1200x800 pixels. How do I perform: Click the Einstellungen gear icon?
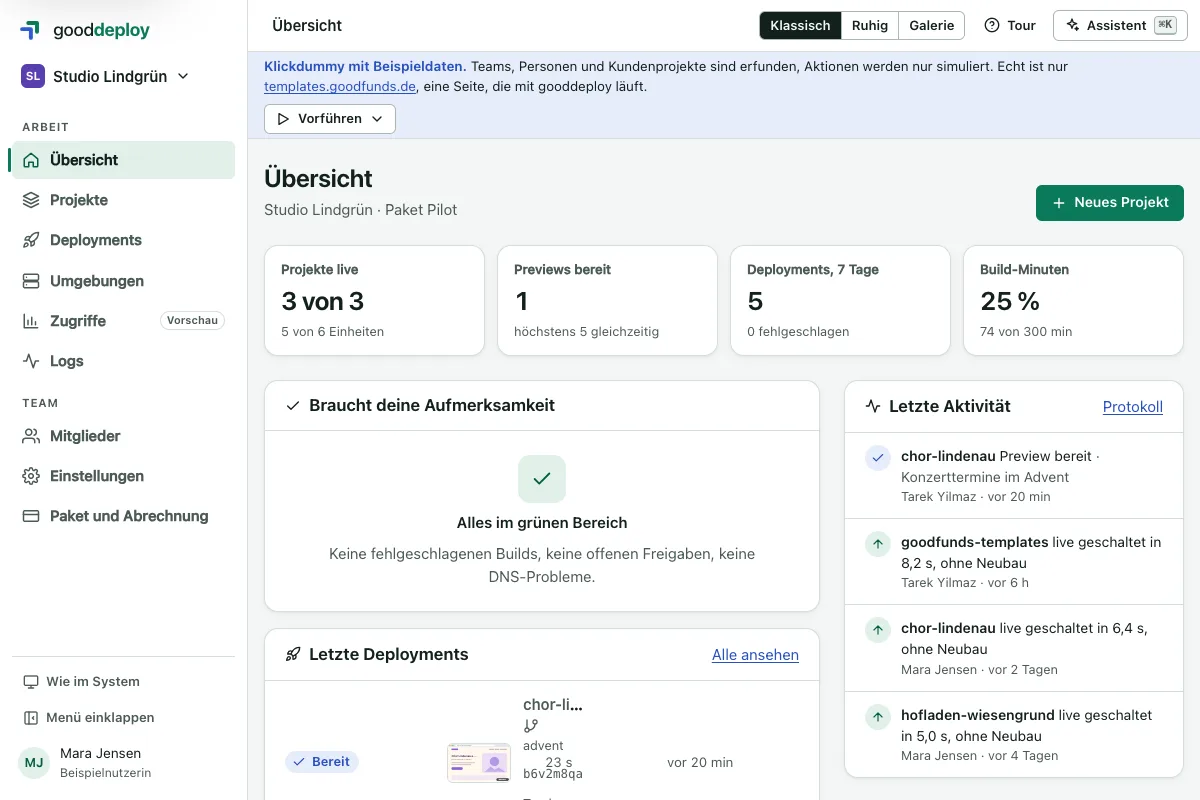click(31, 476)
